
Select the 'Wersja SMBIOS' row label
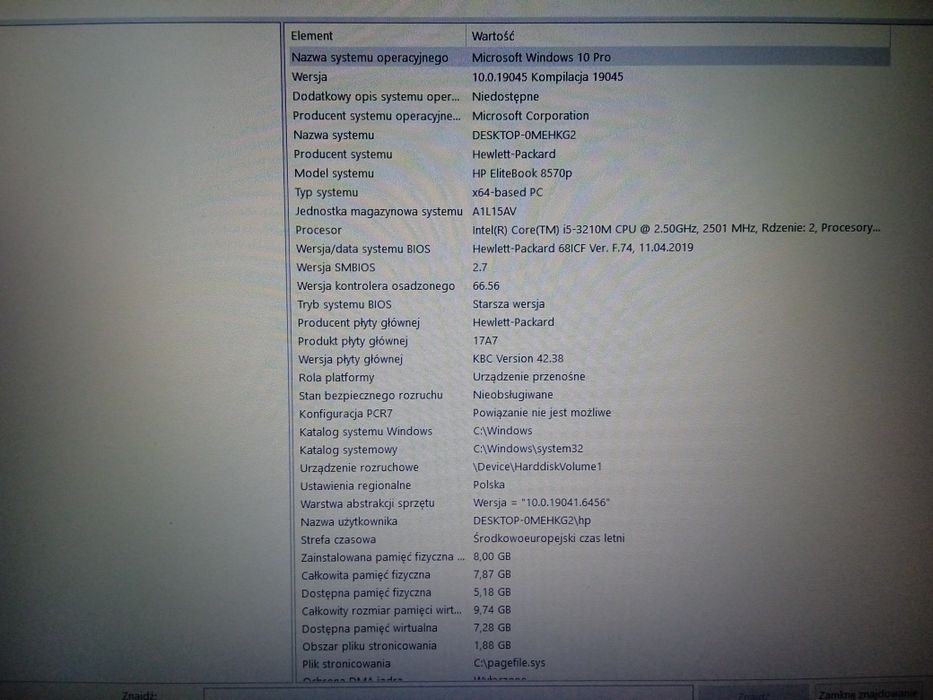[336, 267]
